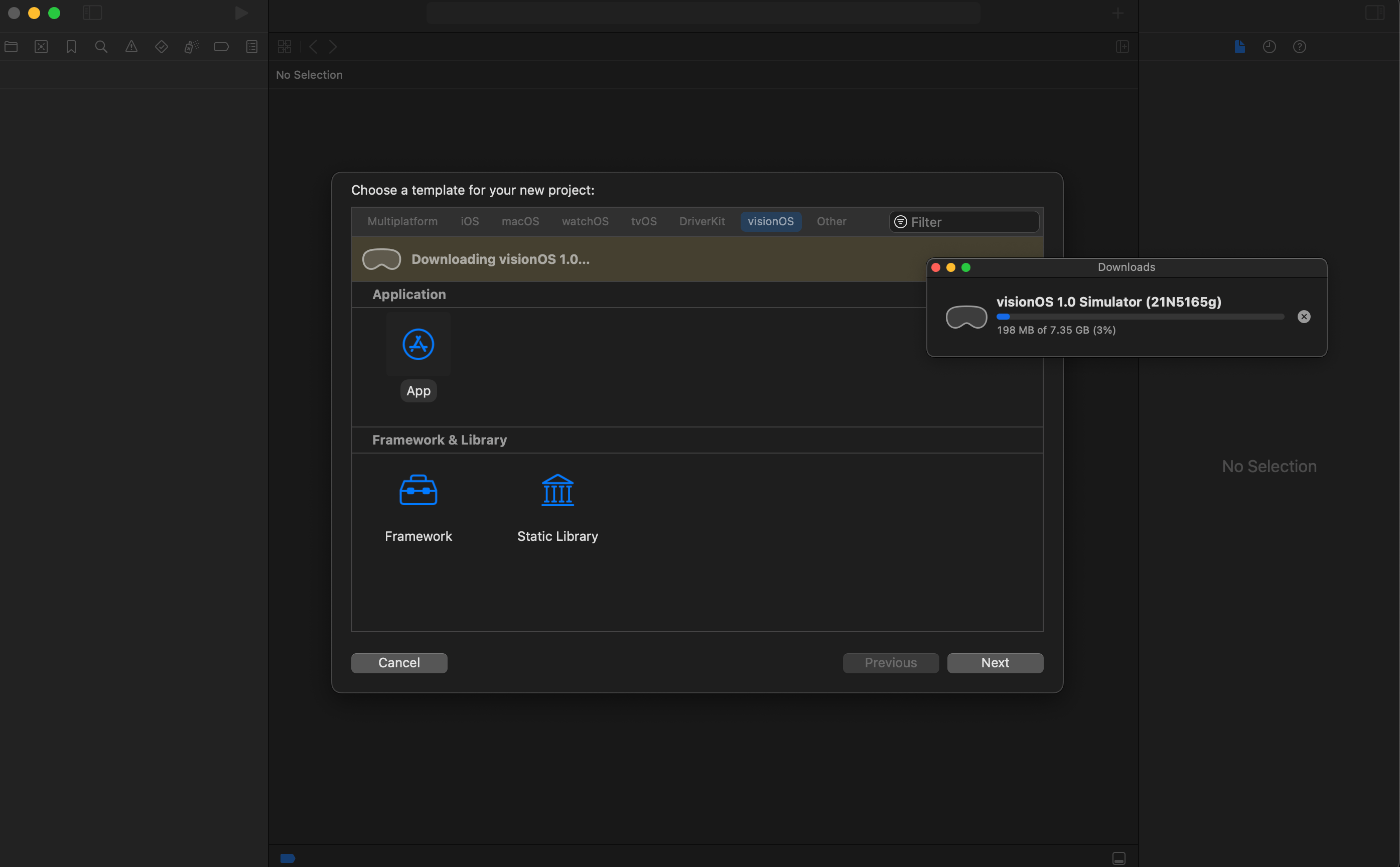Screen dimensions: 1400x867
Task: Click the Application section header
Action: [409, 294]
